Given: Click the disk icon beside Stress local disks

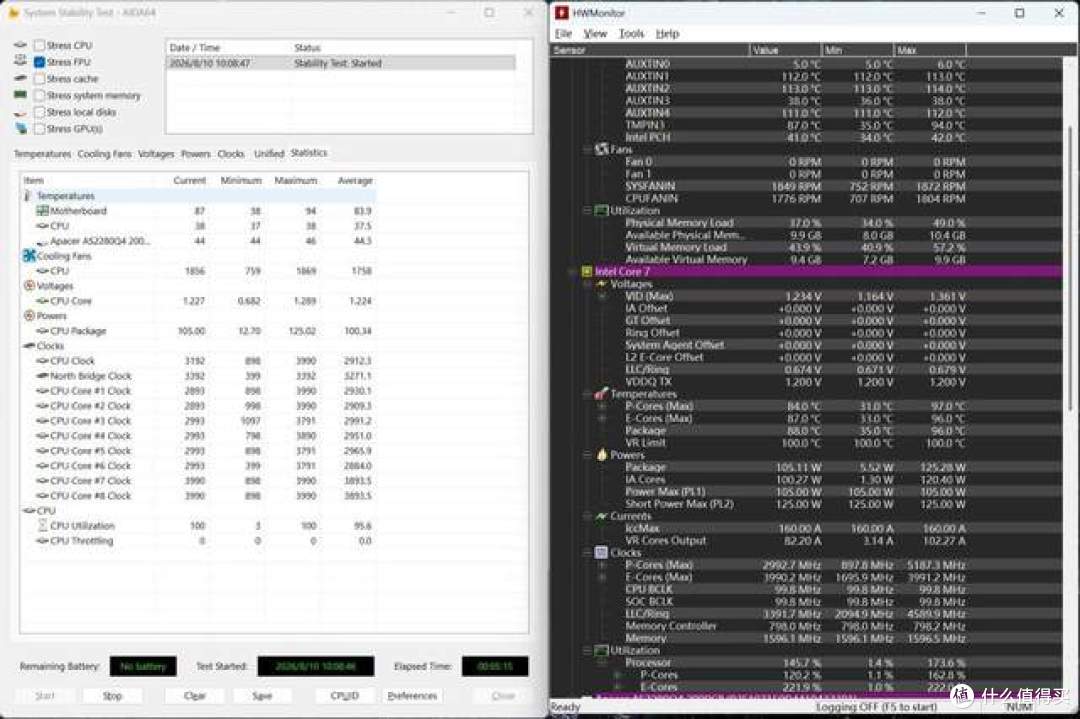Looking at the screenshot, I should point(21,112).
